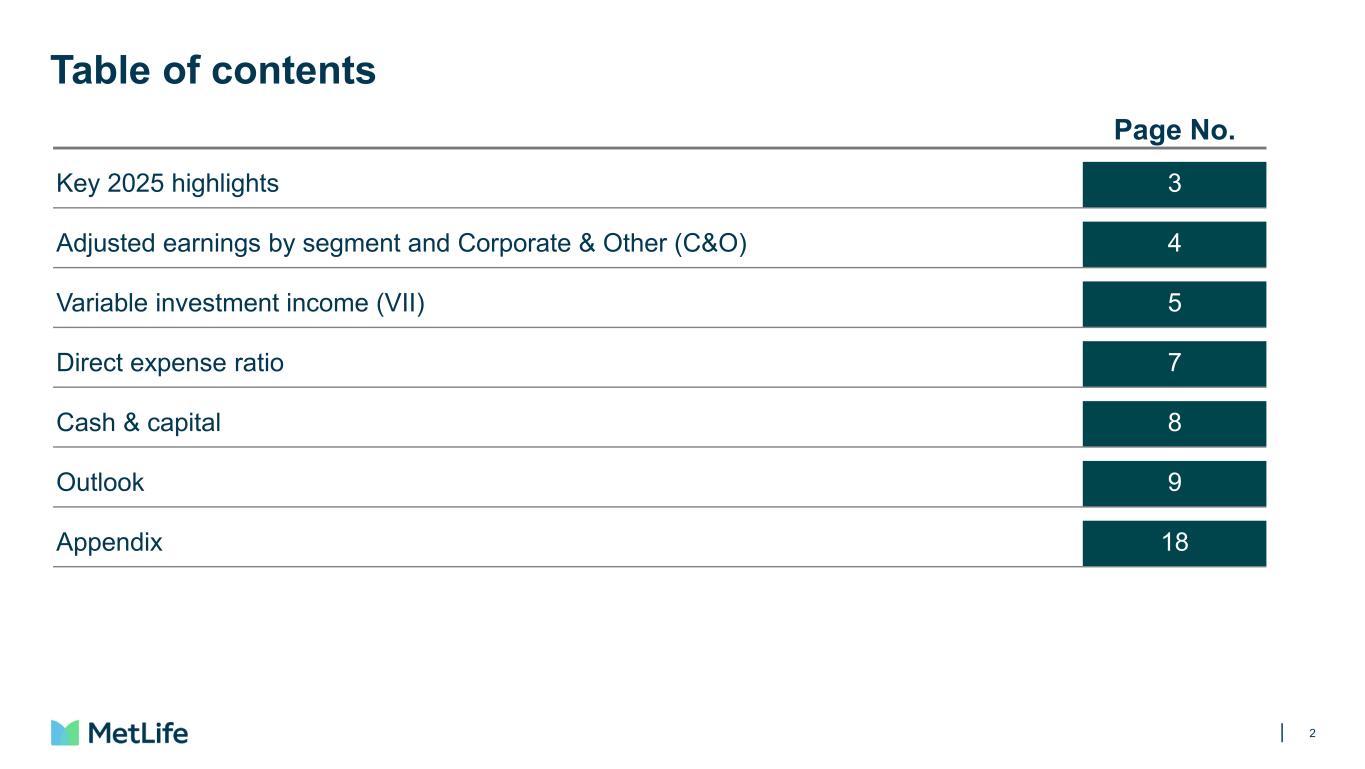This screenshot has width=1365, height=769.
Task: Jump to the Outlook entry
Action: point(100,483)
